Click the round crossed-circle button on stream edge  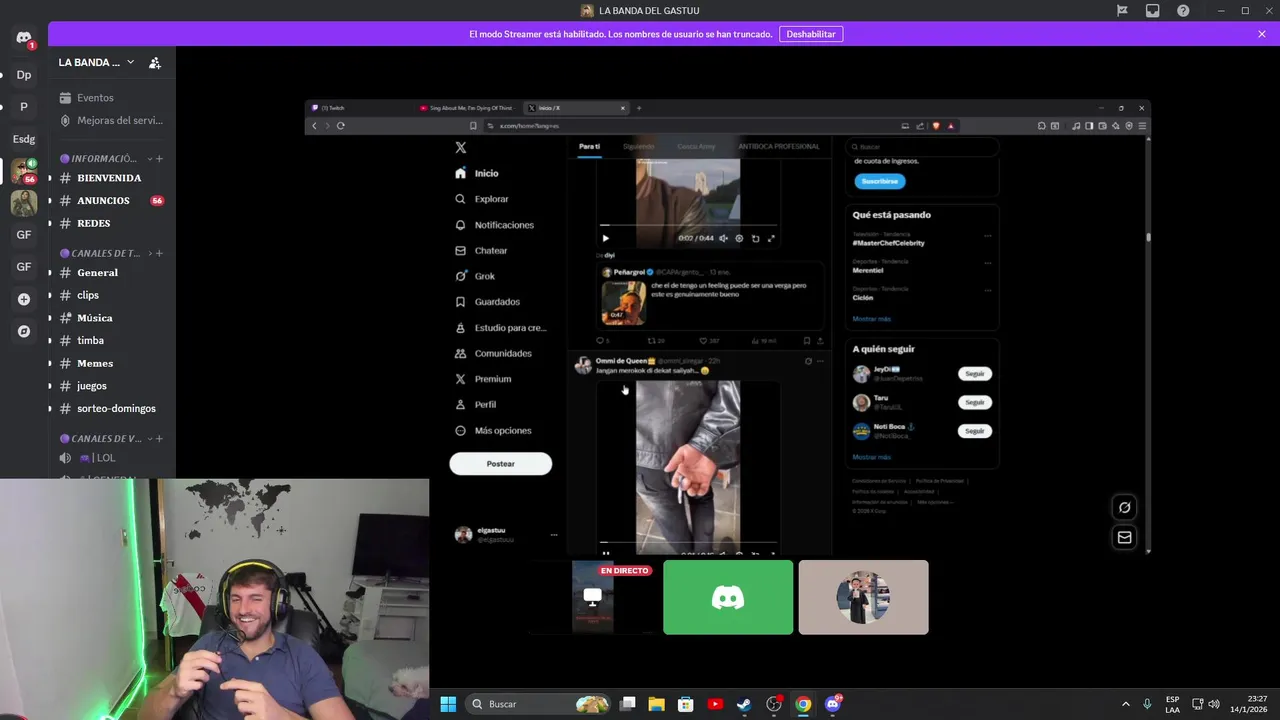click(1124, 507)
